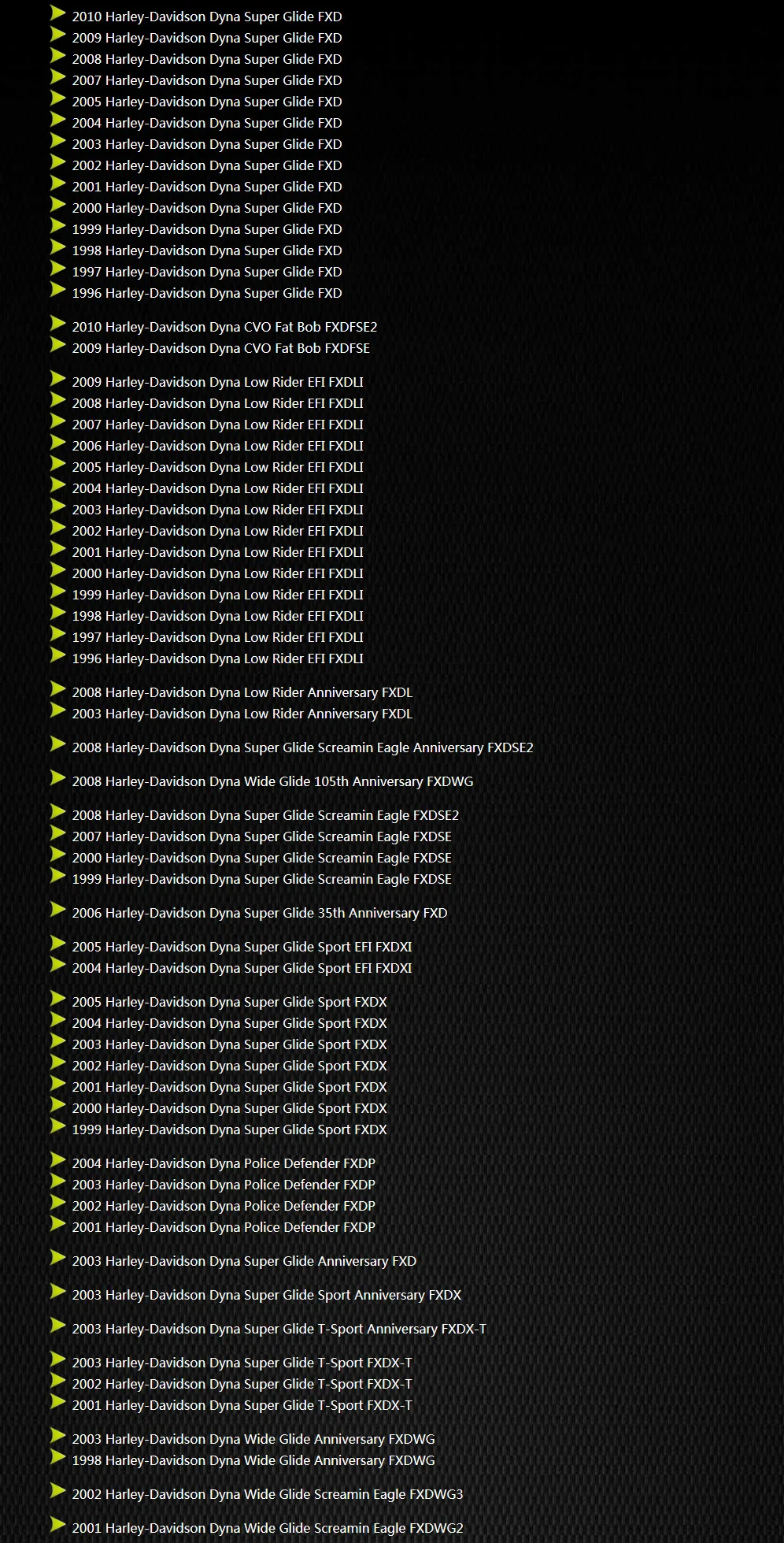Click the arrow beside 2004 Police Defender FXDP
This screenshot has width=784, height=1543.
click(58, 1159)
